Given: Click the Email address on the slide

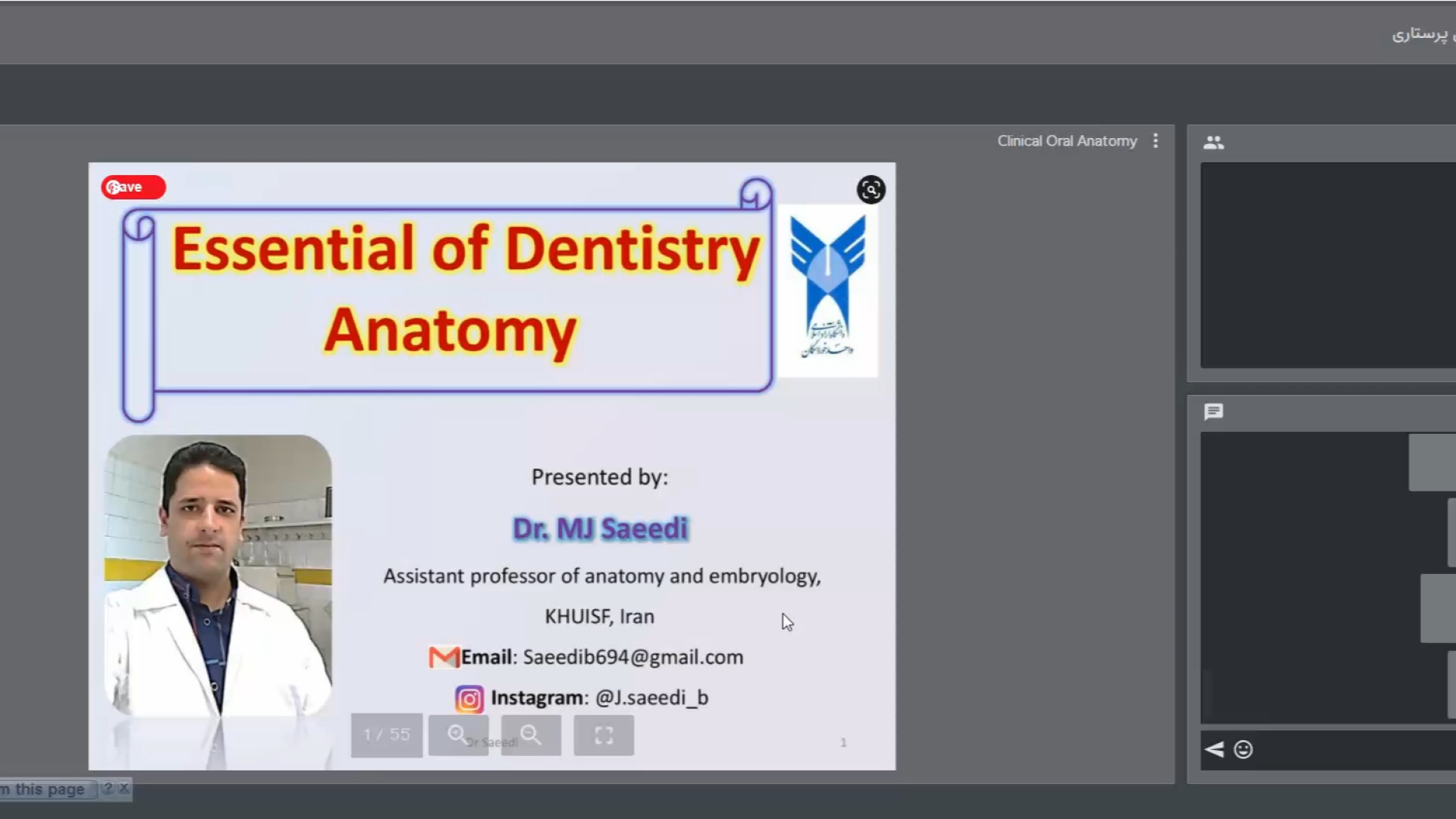Looking at the screenshot, I should 632,657.
